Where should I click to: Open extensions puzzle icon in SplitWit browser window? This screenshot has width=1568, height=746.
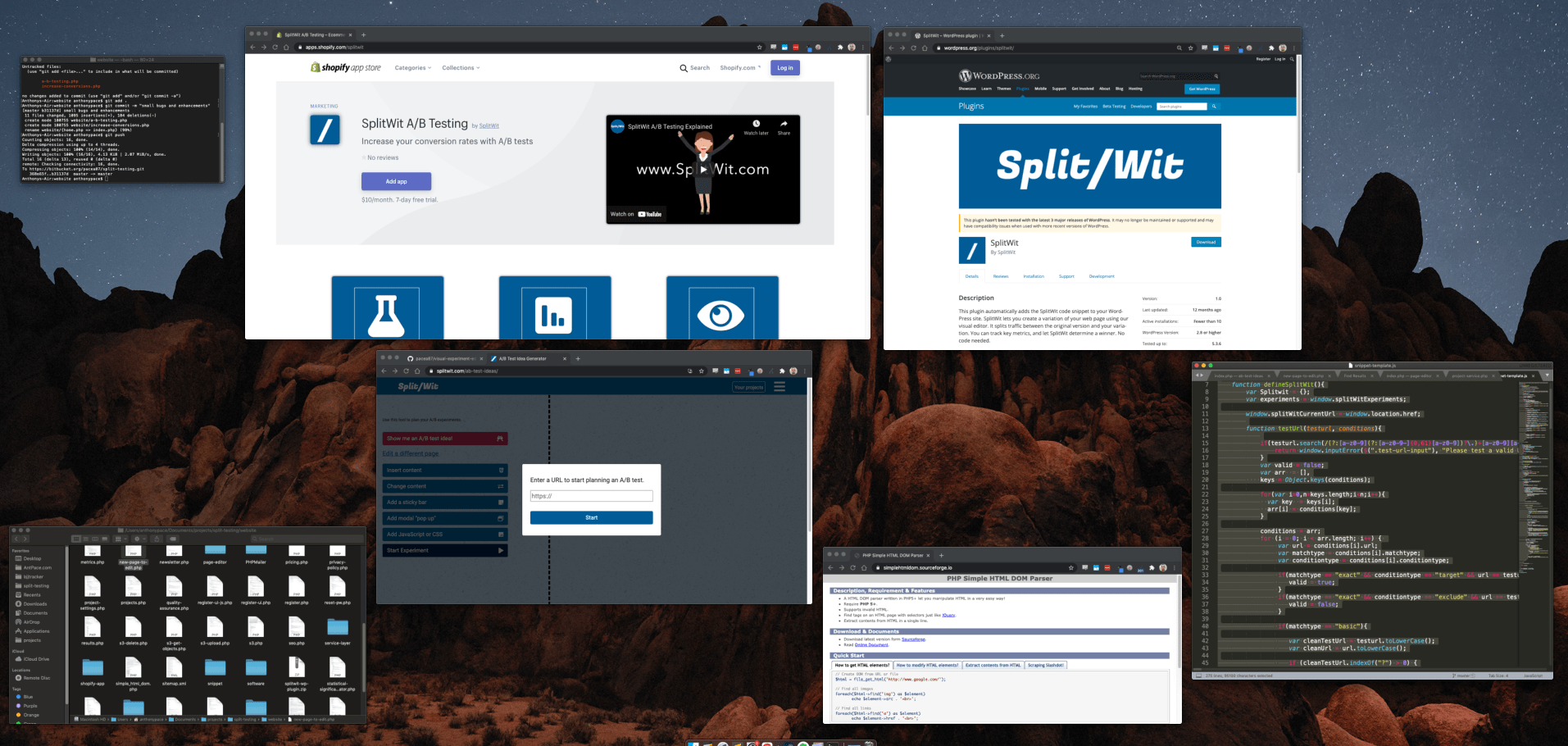(782, 371)
